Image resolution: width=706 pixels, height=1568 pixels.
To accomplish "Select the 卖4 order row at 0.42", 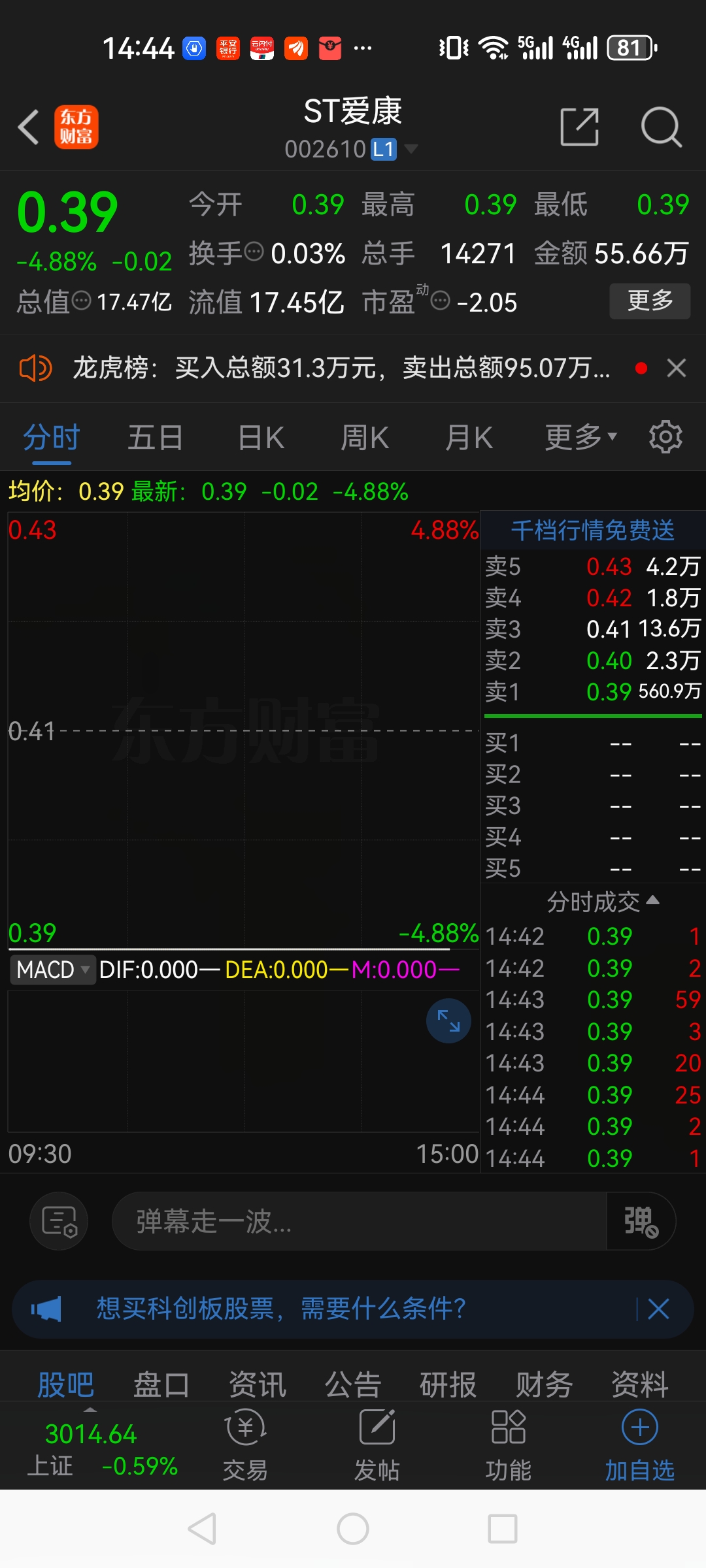I will [593, 598].
